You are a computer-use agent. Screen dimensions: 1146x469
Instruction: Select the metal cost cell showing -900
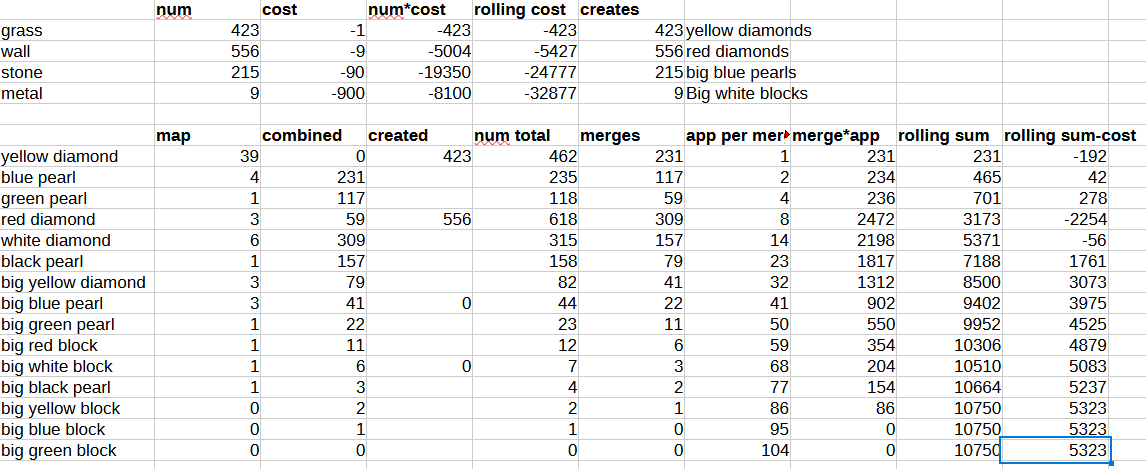pyautogui.click(x=313, y=94)
